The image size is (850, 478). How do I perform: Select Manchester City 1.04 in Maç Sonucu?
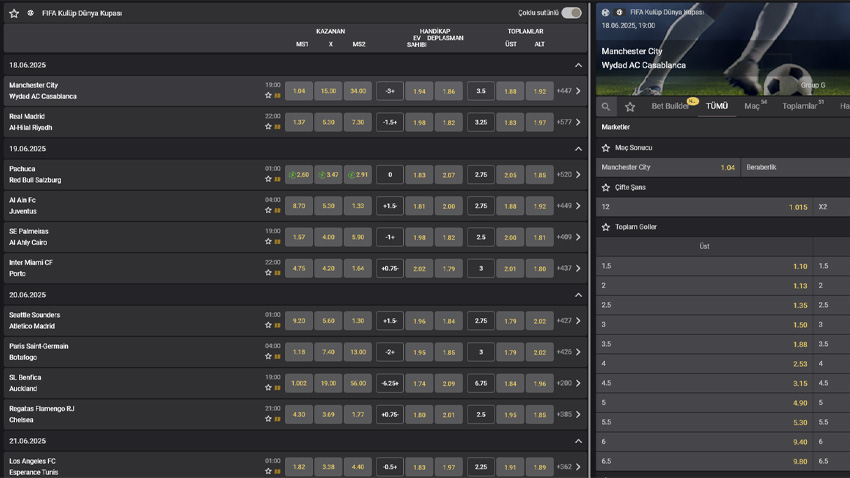tap(668, 167)
